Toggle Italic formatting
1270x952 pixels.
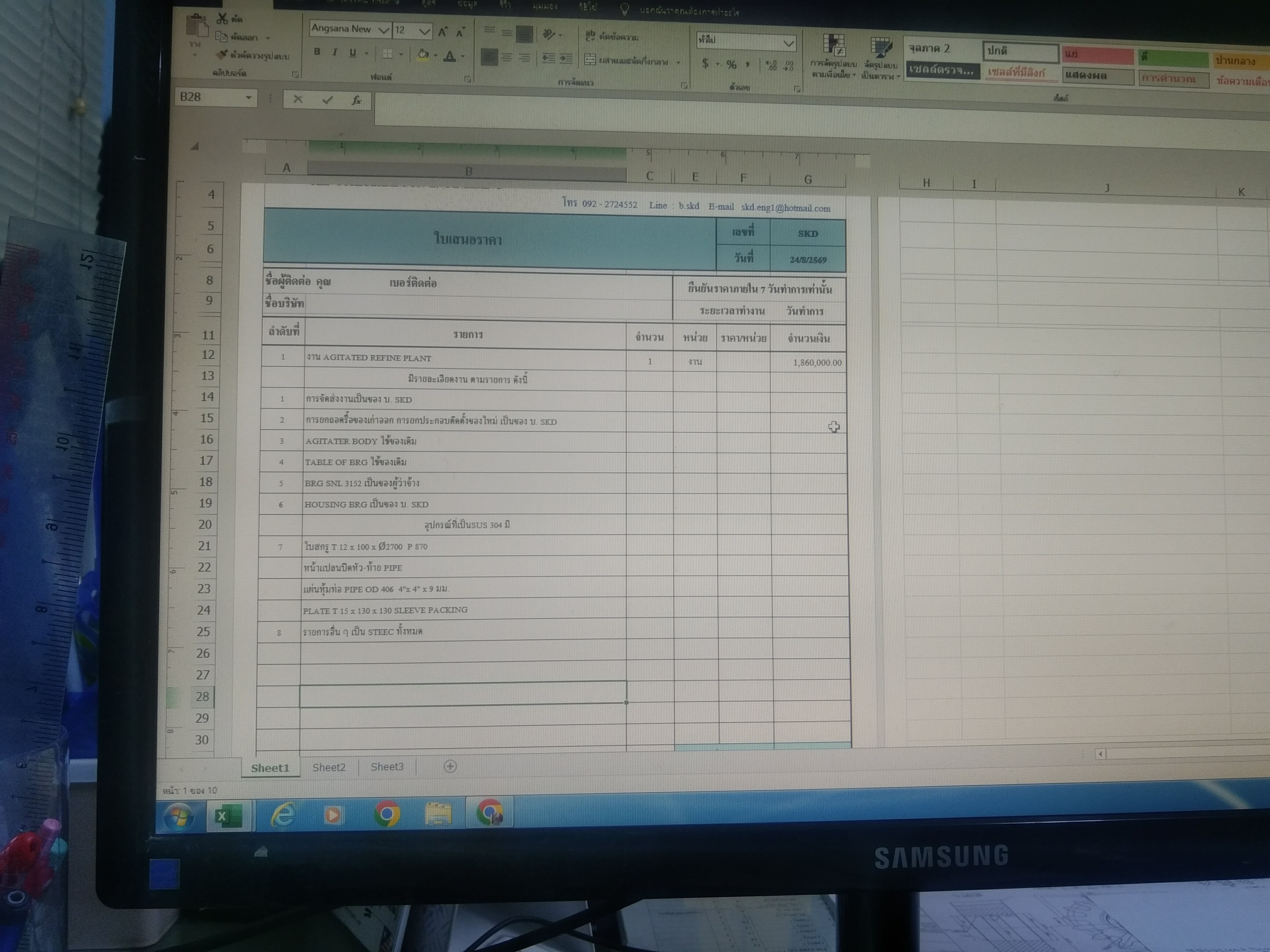point(335,53)
